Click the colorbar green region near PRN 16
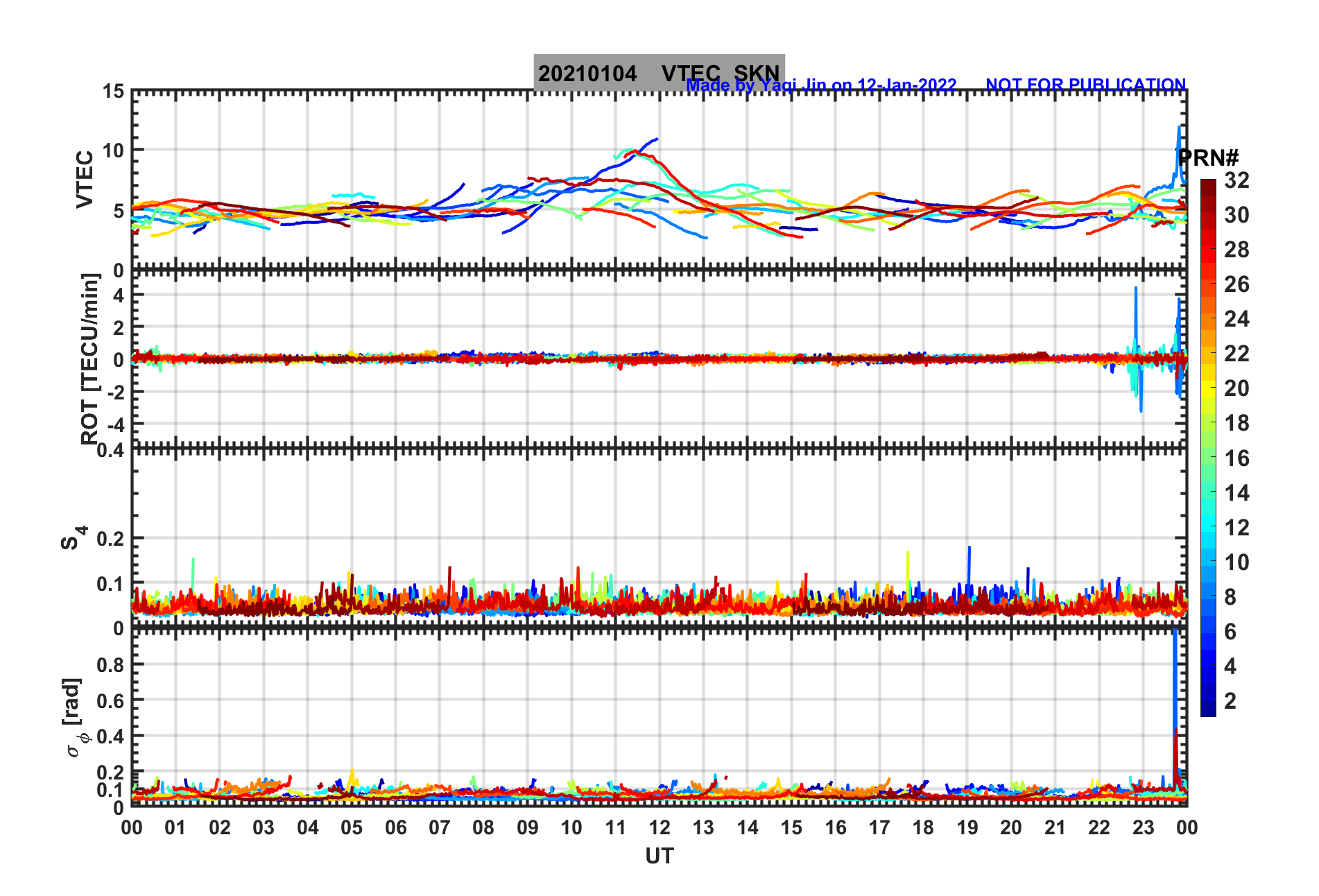This screenshot has height=896, width=1319. (x=1208, y=458)
